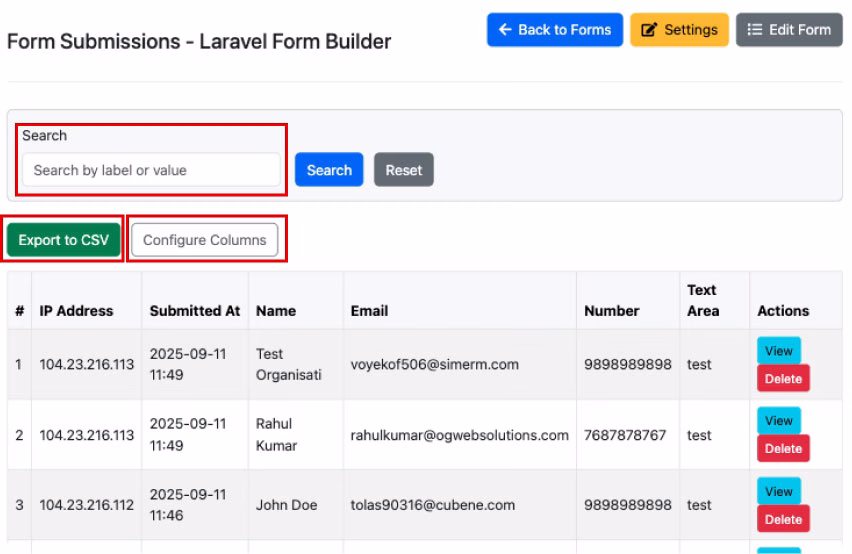
Task: Select email rahulkumar@ogwebsolutions.com
Action: click(460, 435)
